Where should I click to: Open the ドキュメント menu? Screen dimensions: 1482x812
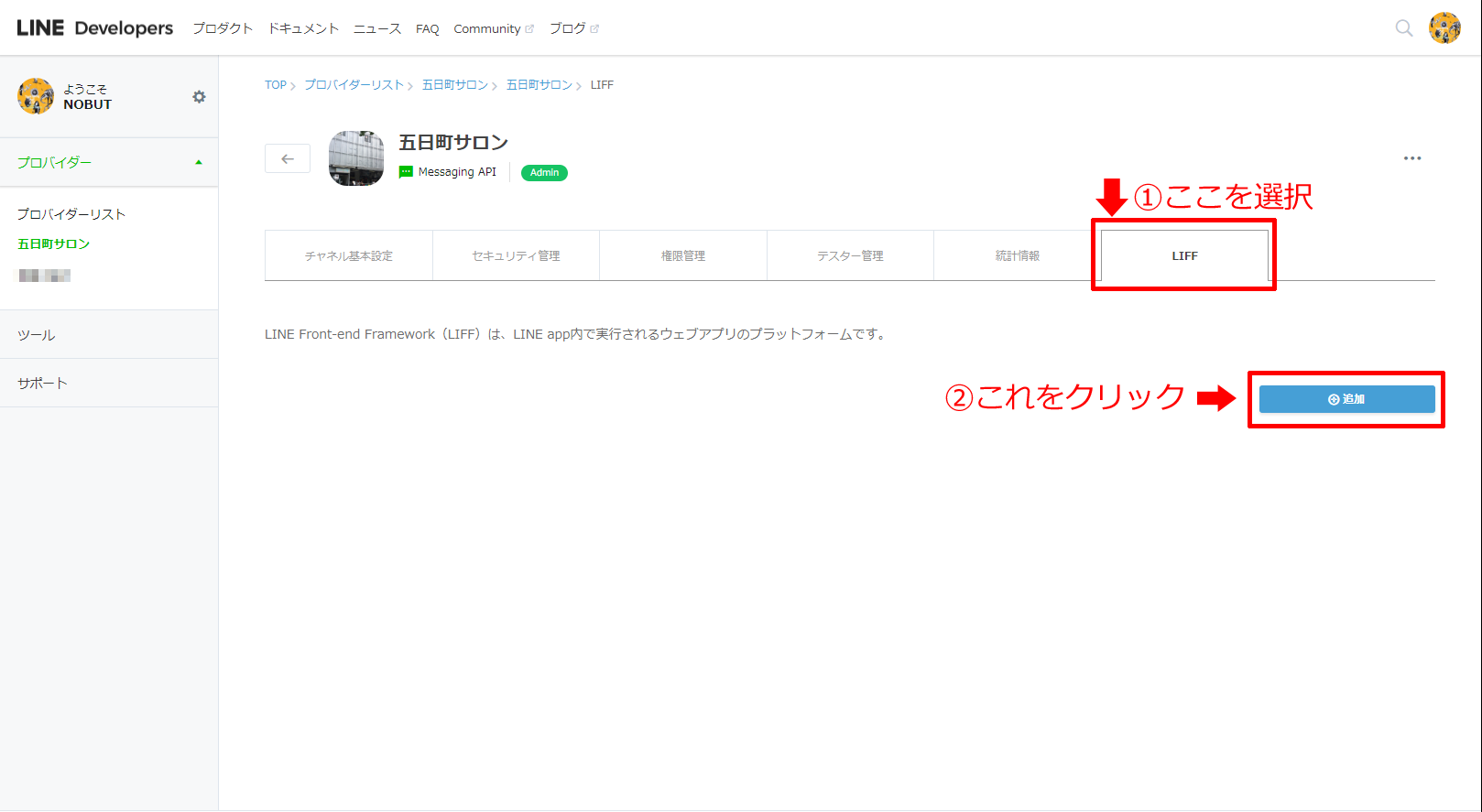303,28
